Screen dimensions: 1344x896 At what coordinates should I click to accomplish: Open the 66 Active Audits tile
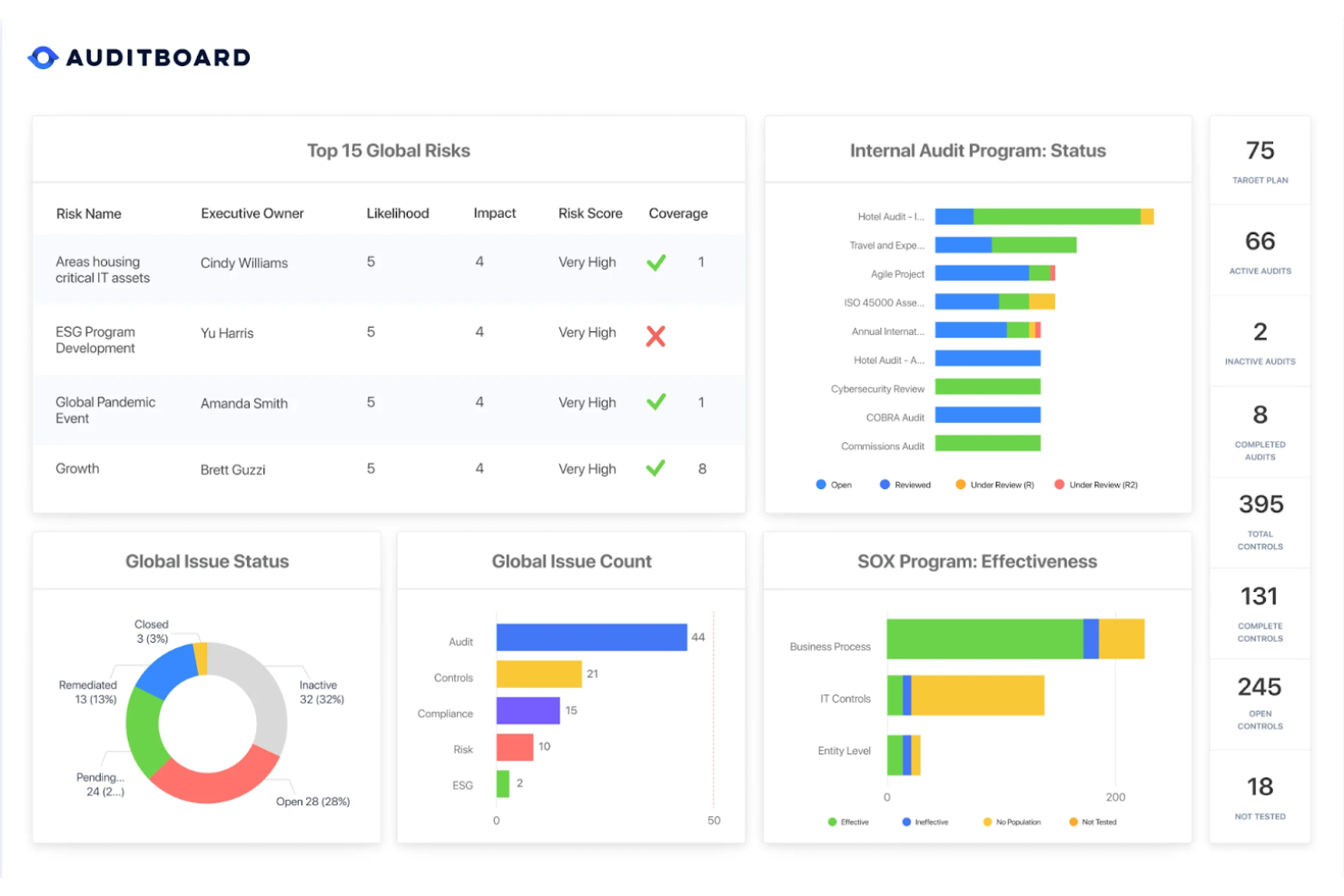click(1260, 251)
